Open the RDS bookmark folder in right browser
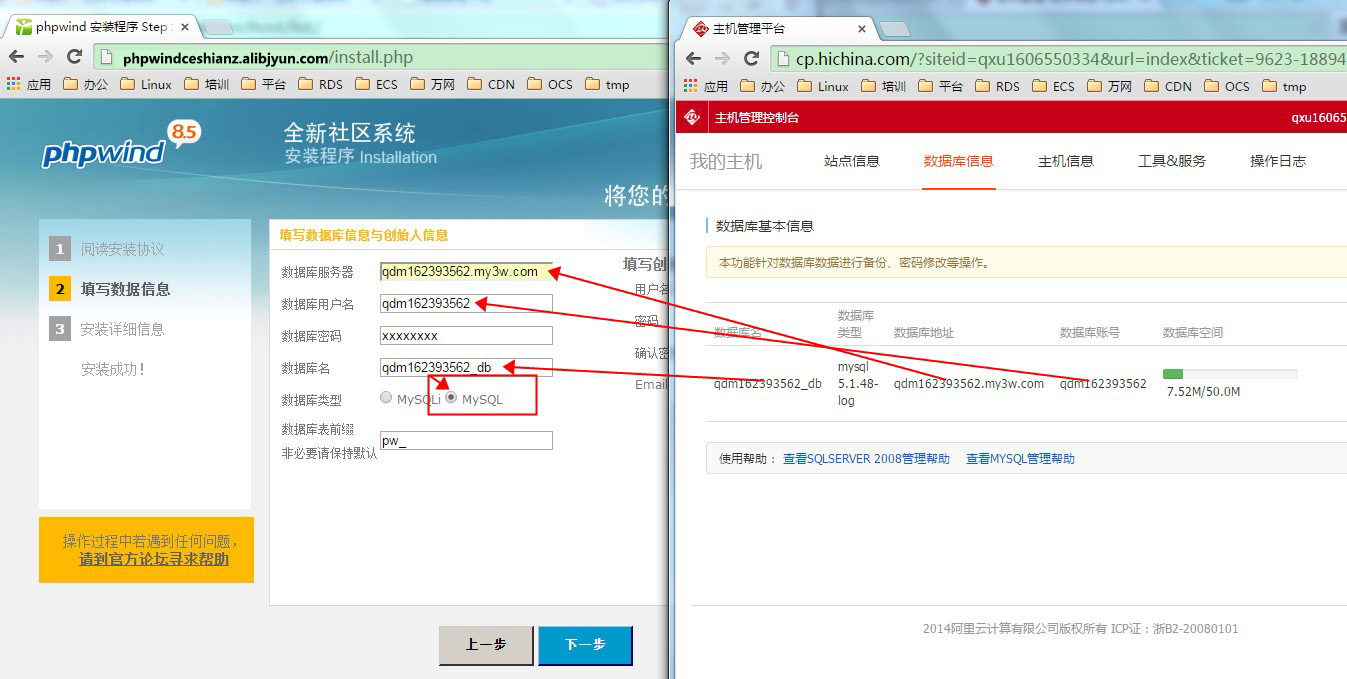Viewport: 1347px width, 679px height. [997, 86]
